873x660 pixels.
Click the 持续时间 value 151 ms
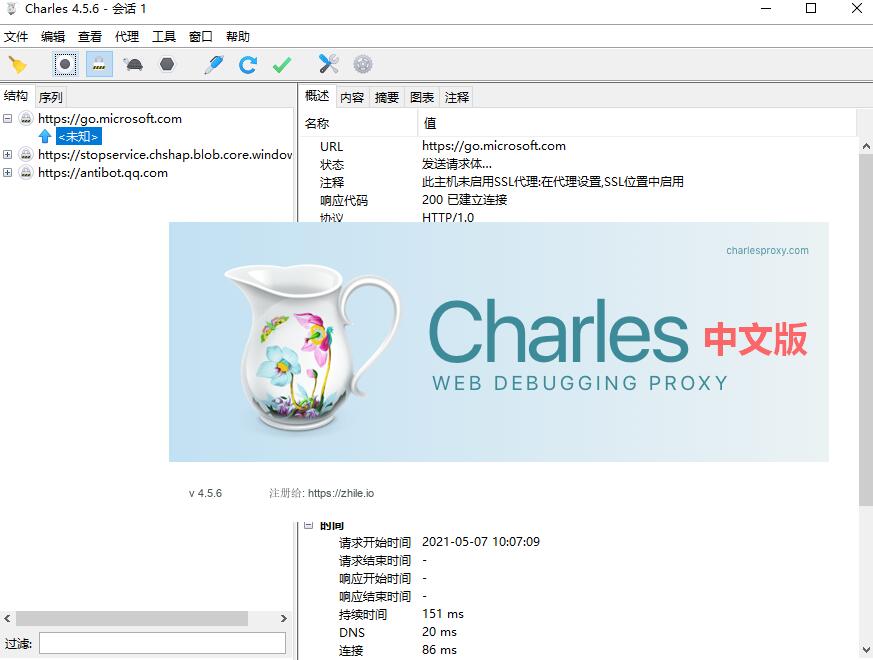click(443, 614)
